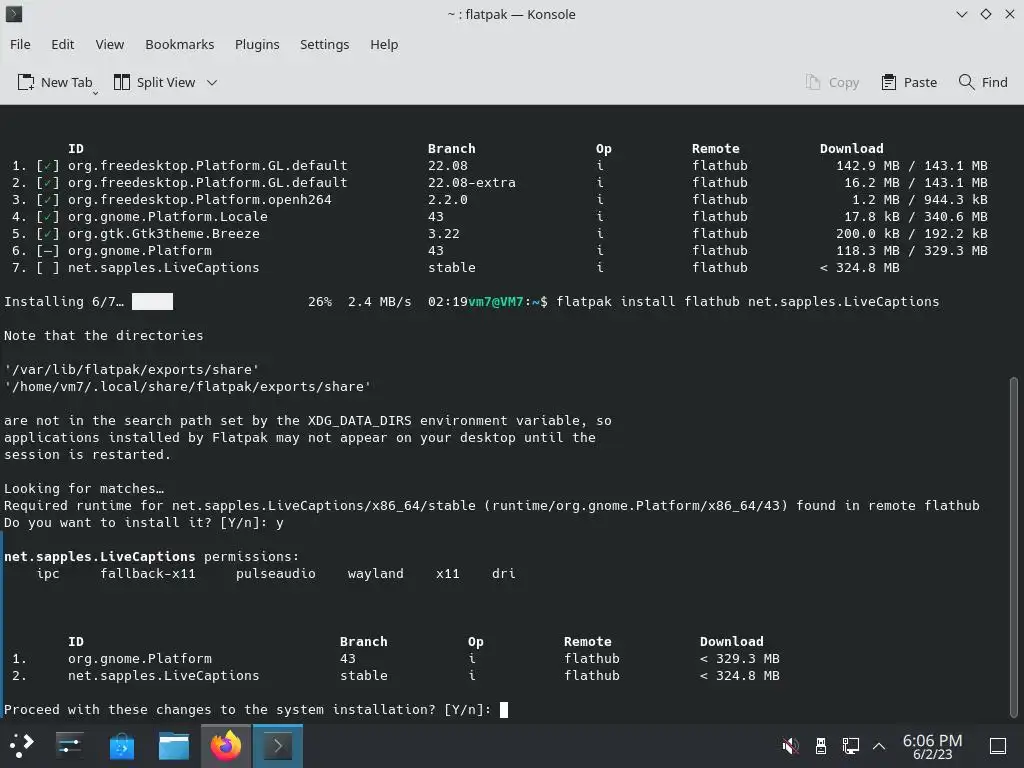
Task: Click '/home/vm7/.local/share/flatpak/exports/share' path
Action: (187, 387)
